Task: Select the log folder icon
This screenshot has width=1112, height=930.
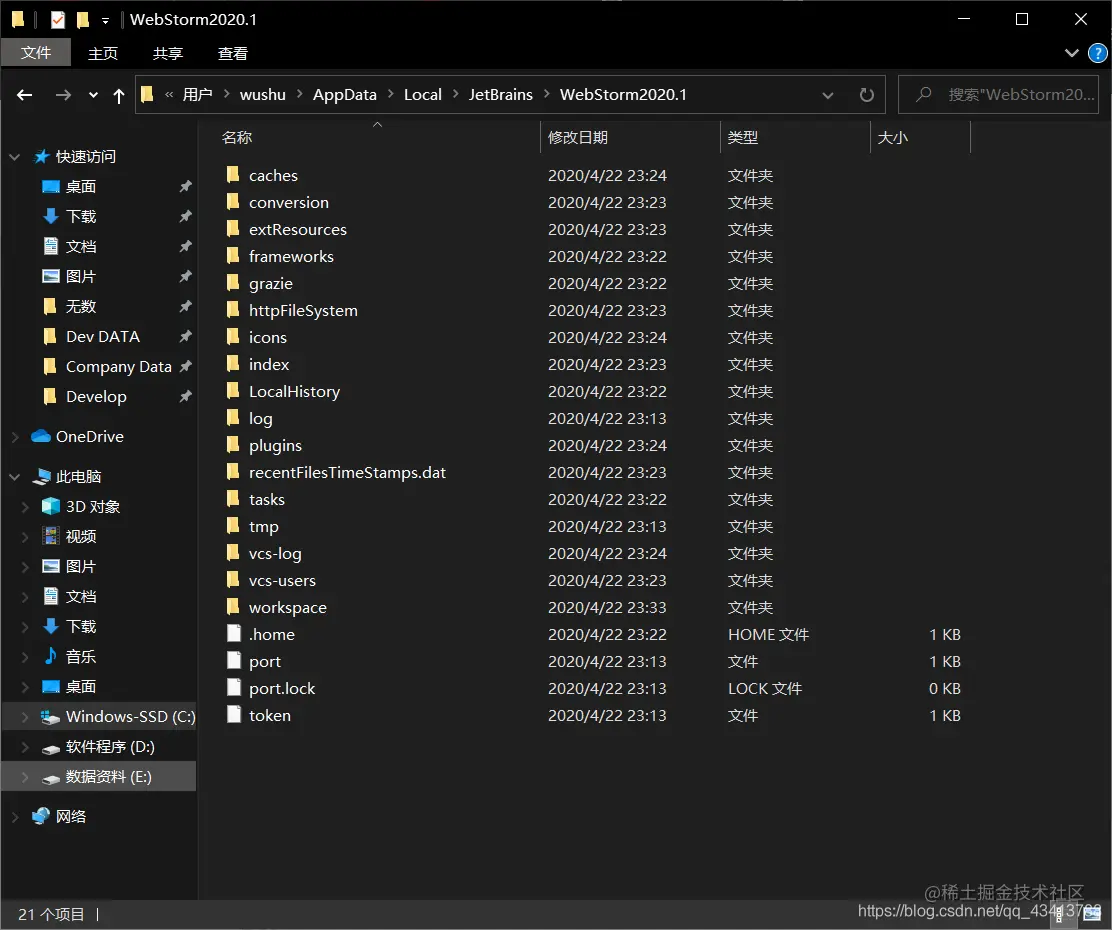Action: (x=233, y=417)
